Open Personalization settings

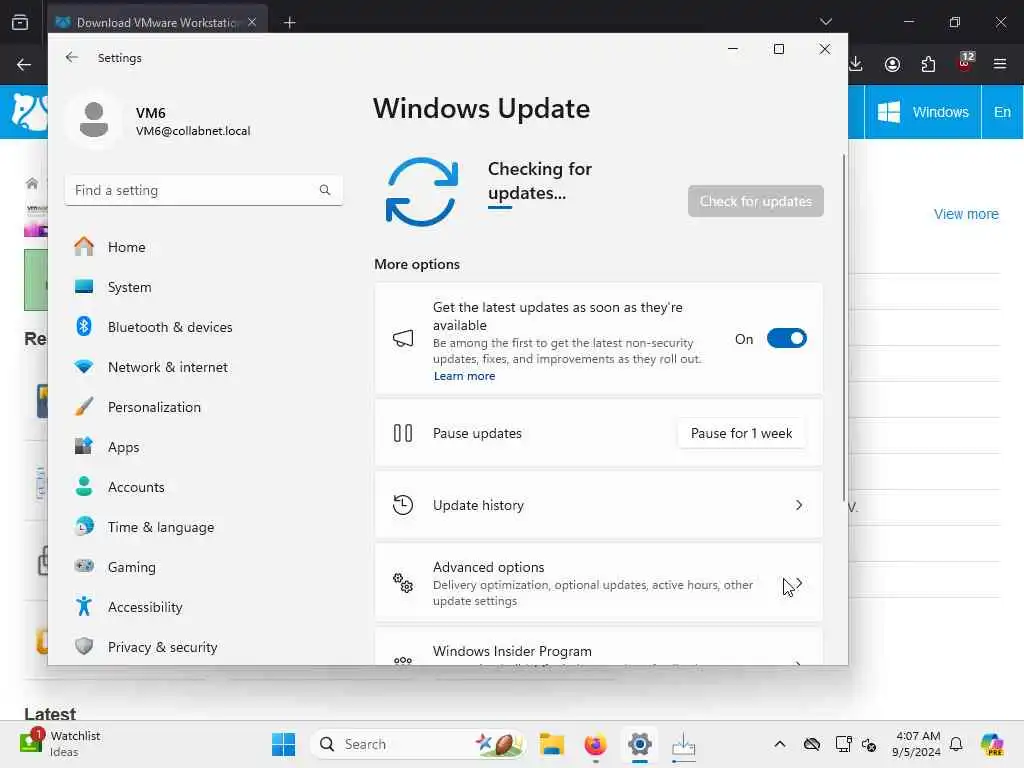[204, 407]
